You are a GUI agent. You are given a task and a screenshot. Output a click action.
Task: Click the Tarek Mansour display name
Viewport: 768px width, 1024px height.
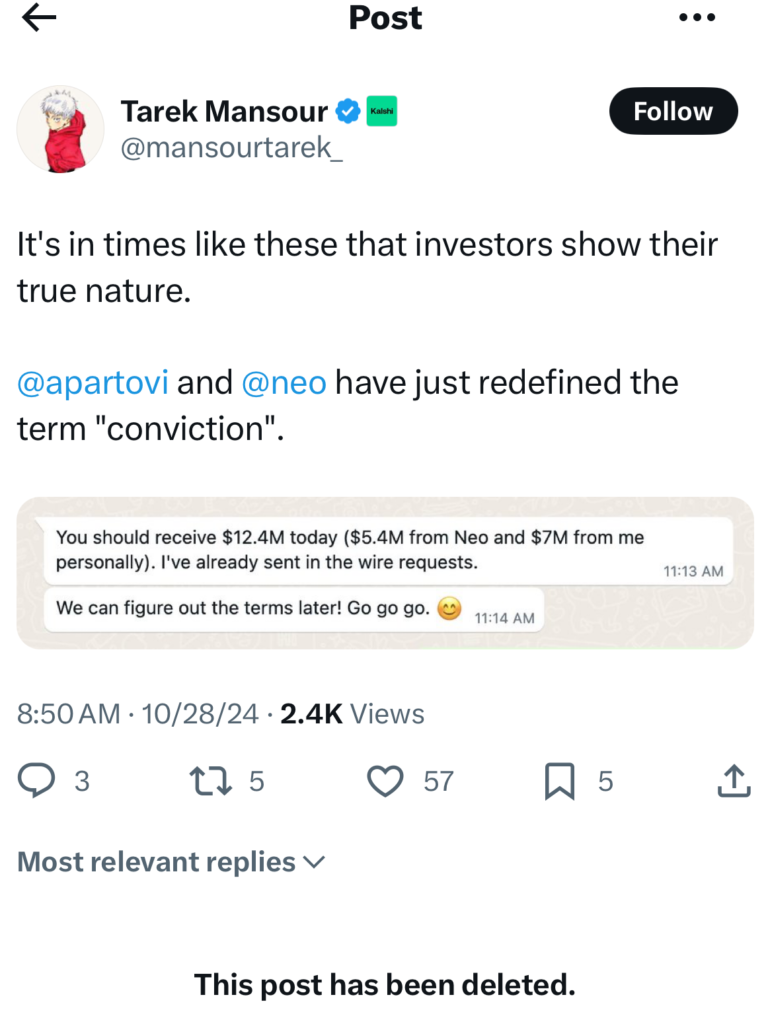tap(224, 112)
